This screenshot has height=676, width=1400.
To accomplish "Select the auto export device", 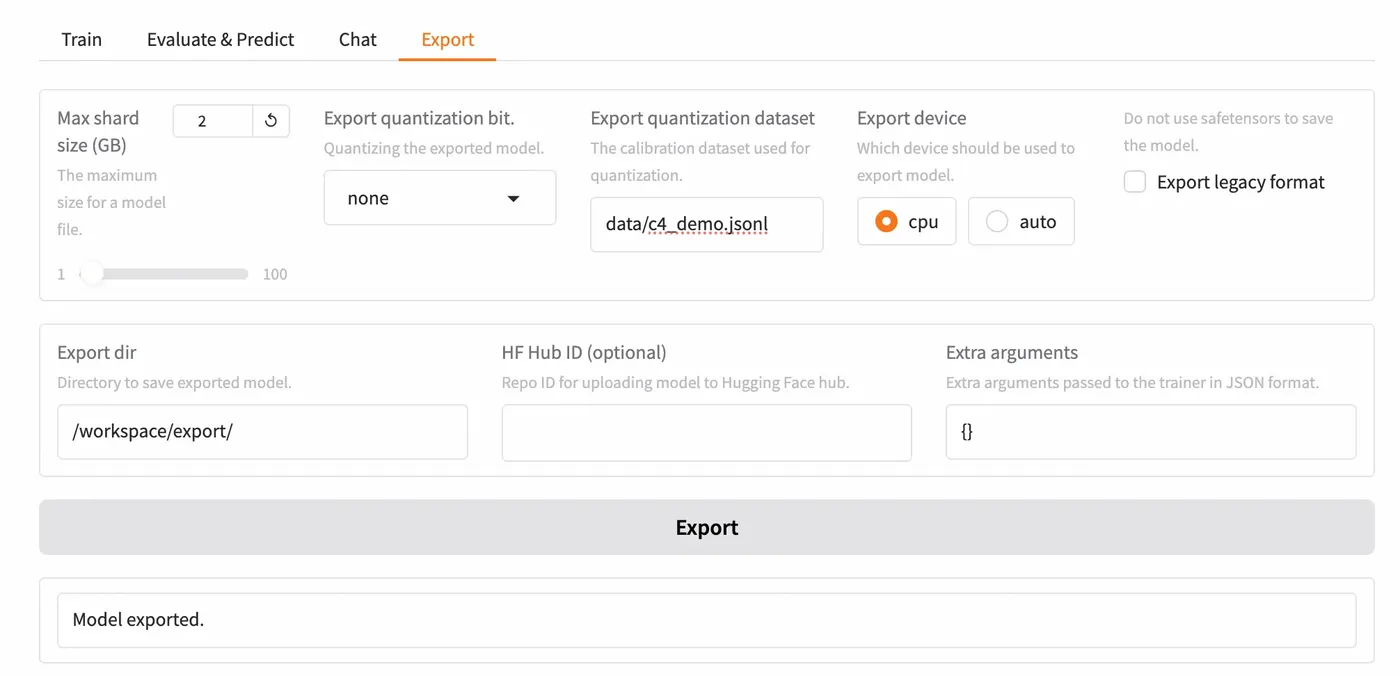I will click(x=997, y=222).
